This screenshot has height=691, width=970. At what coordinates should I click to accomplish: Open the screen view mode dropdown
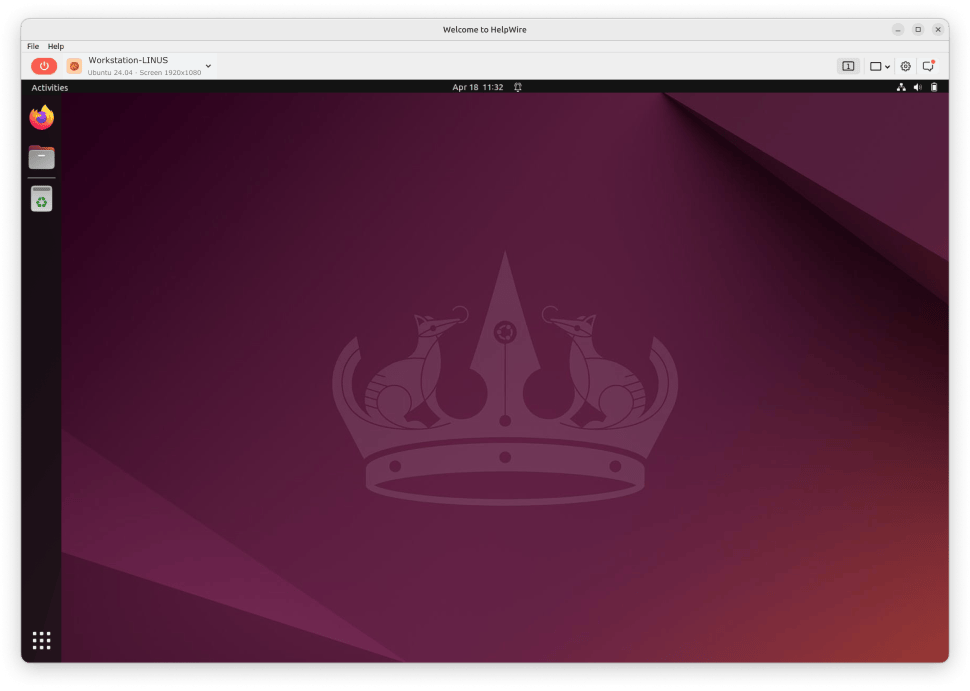click(880, 66)
